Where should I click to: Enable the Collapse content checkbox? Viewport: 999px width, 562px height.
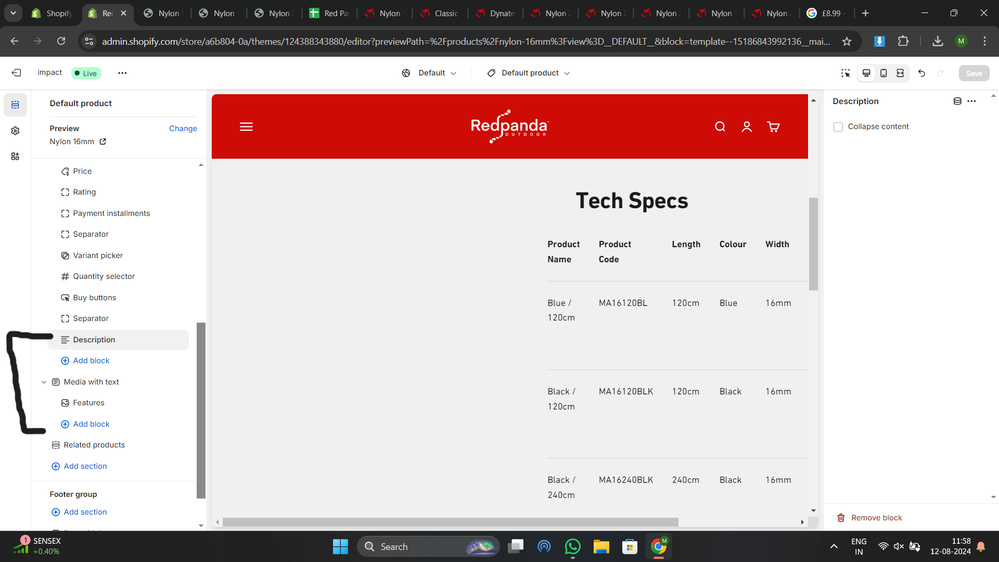coord(838,127)
